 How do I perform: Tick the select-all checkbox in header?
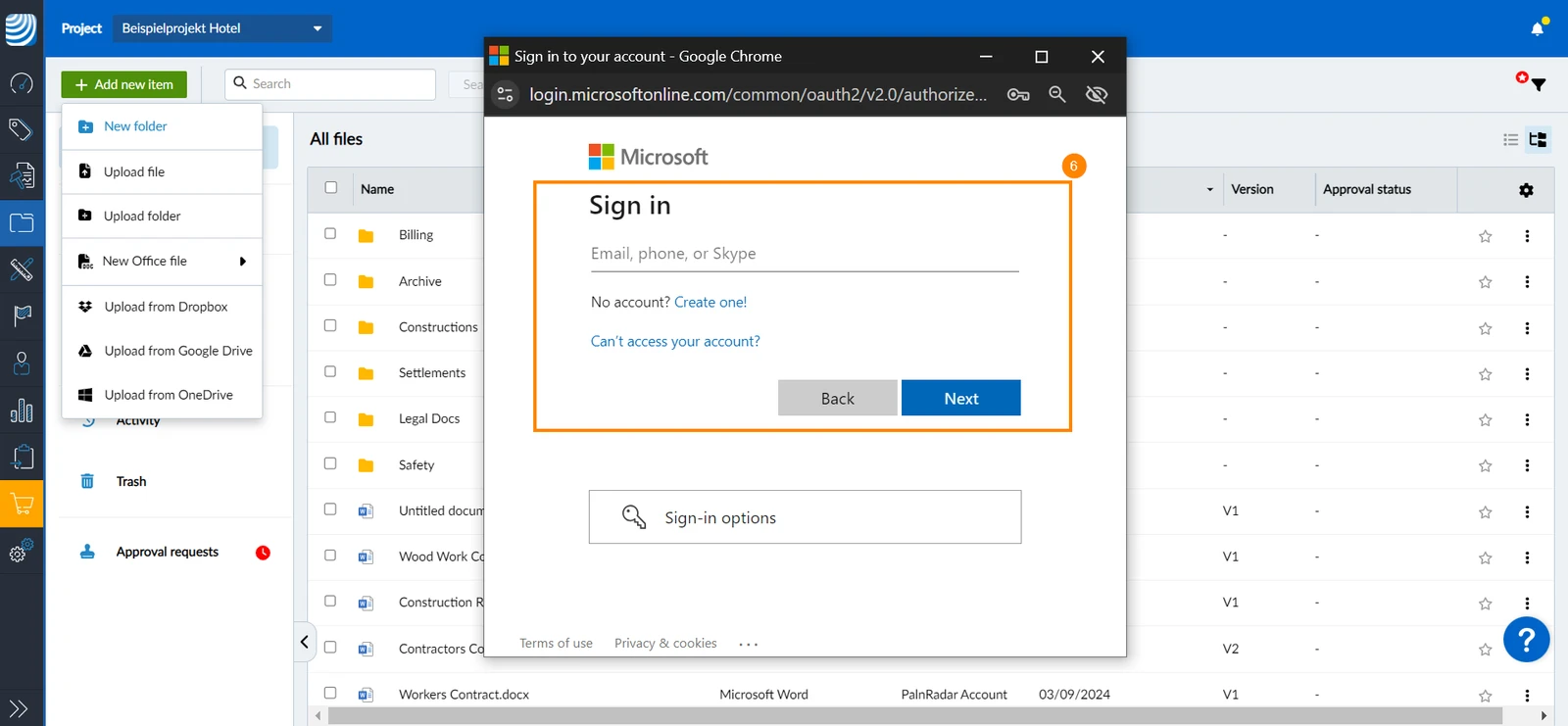coord(331,188)
